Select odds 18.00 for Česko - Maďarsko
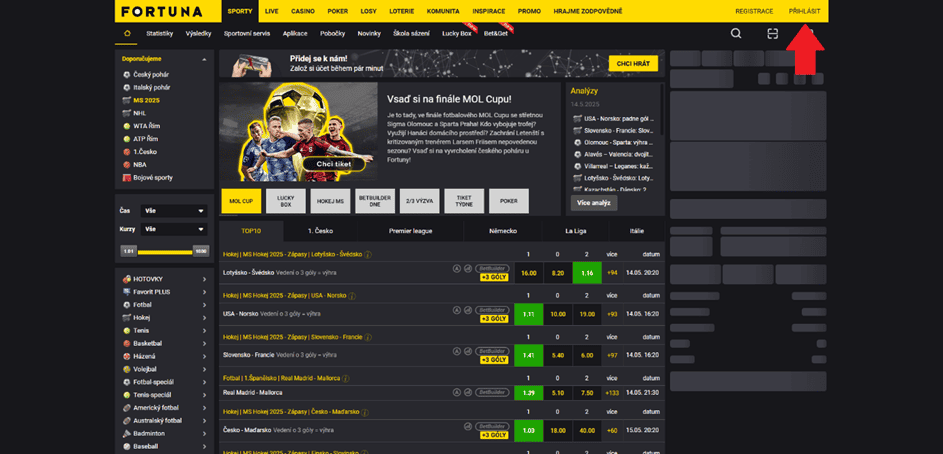Image resolution: width=943 pixels, height=454 pixels. 558,431
